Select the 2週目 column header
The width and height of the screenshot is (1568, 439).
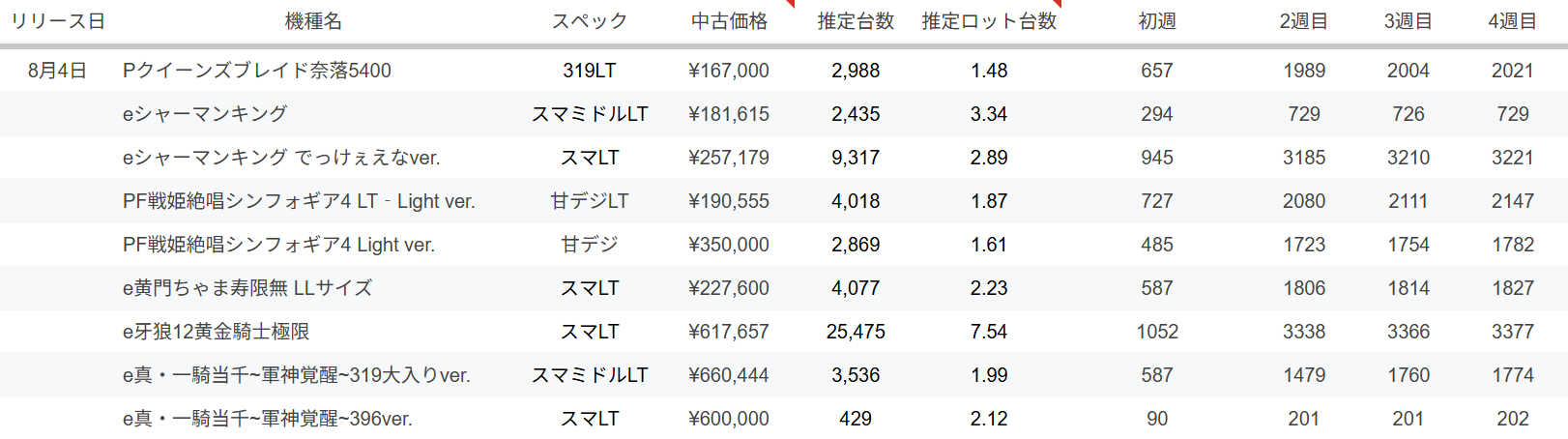(x=1303, y=21)
